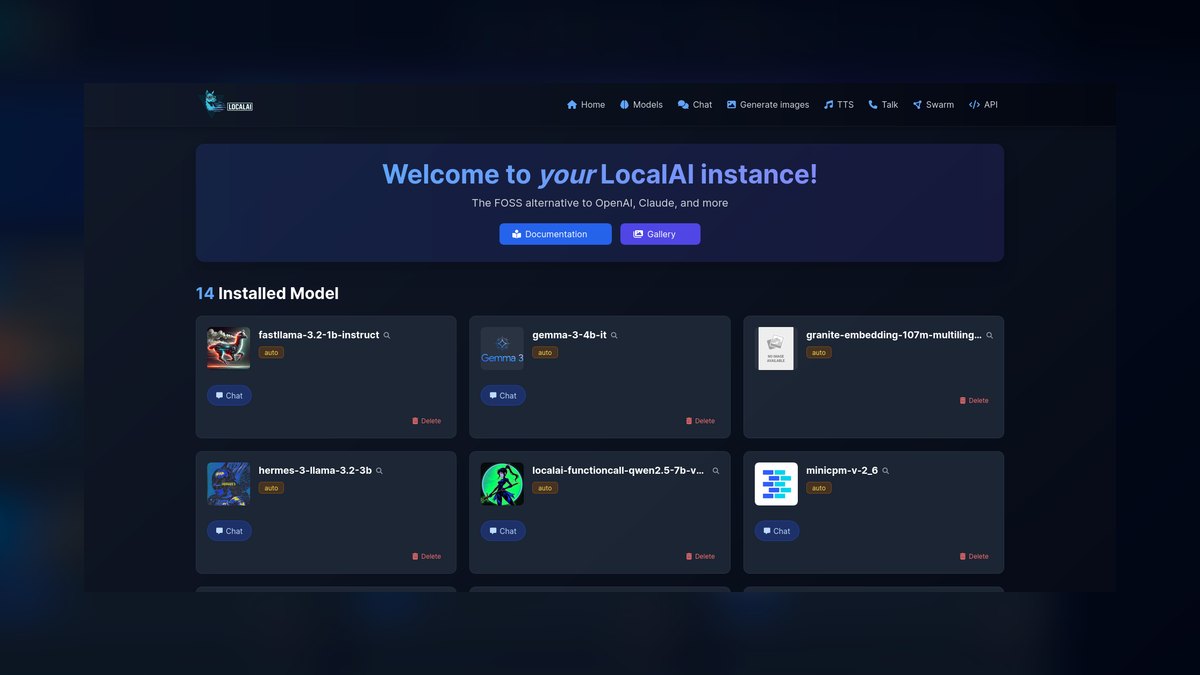Screen dimensions: 1200x675
Task: Open the Home nav link
Action: [x=586, y=105]
